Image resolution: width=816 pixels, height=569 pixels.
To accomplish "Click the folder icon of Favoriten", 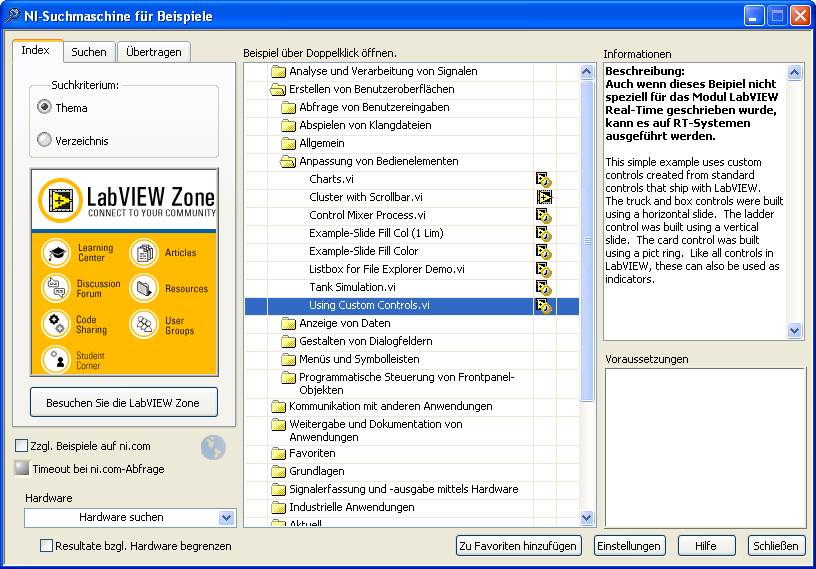I will 279,453.
